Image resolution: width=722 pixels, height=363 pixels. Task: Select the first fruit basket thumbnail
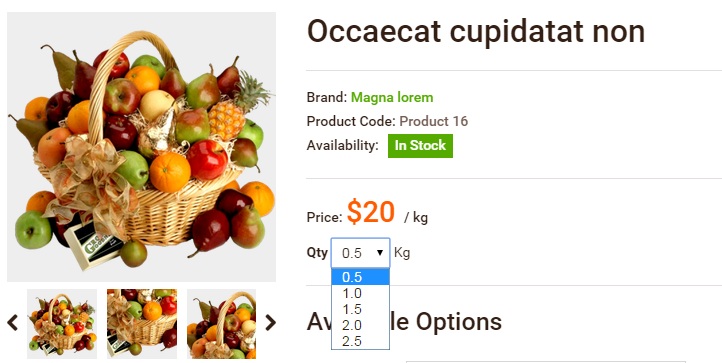pos(62,324)
